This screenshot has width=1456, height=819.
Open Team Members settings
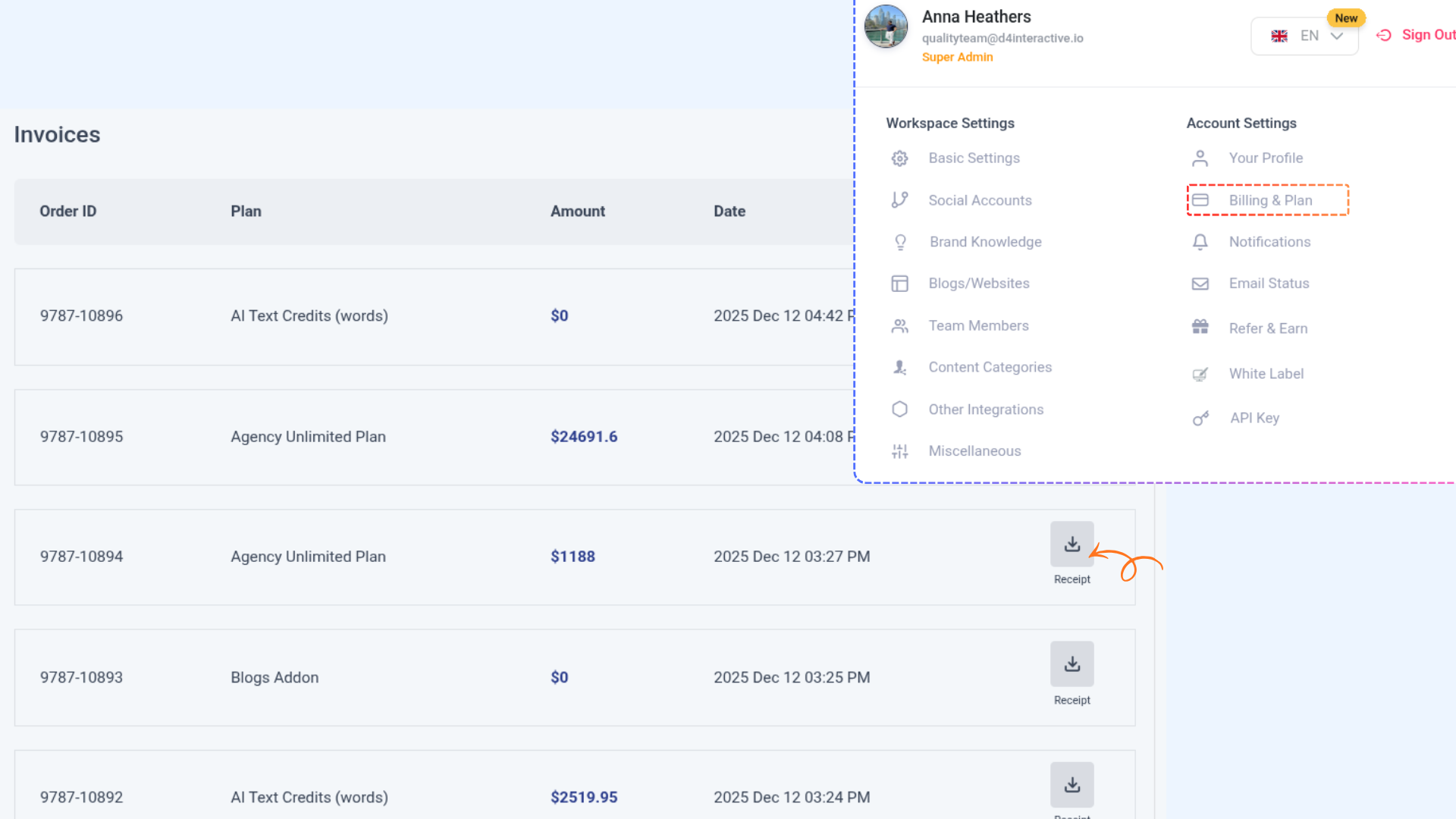978,325
